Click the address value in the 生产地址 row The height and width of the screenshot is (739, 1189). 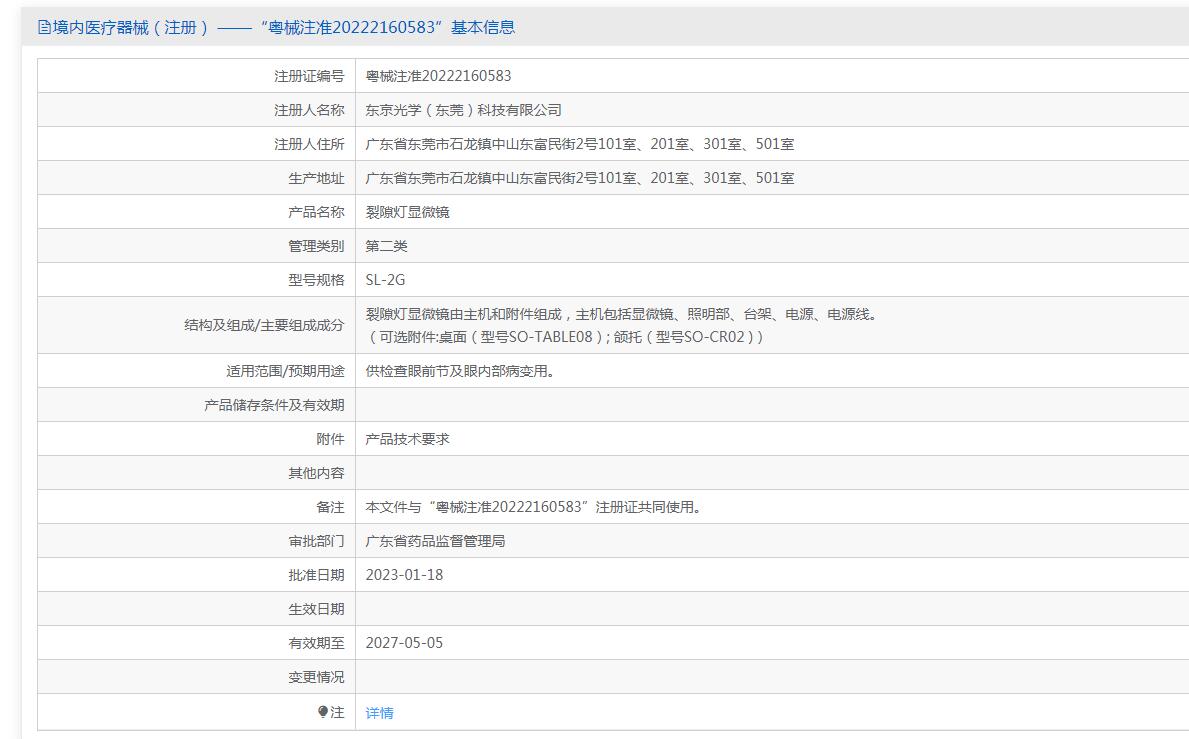(580, 178)
